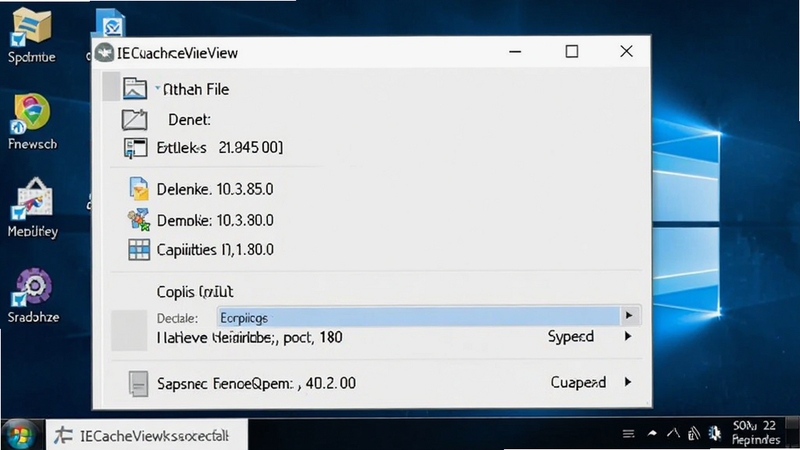Show hidden tray icons caret
This screenshot has height=450, width=800.
(x=673, y=434)
